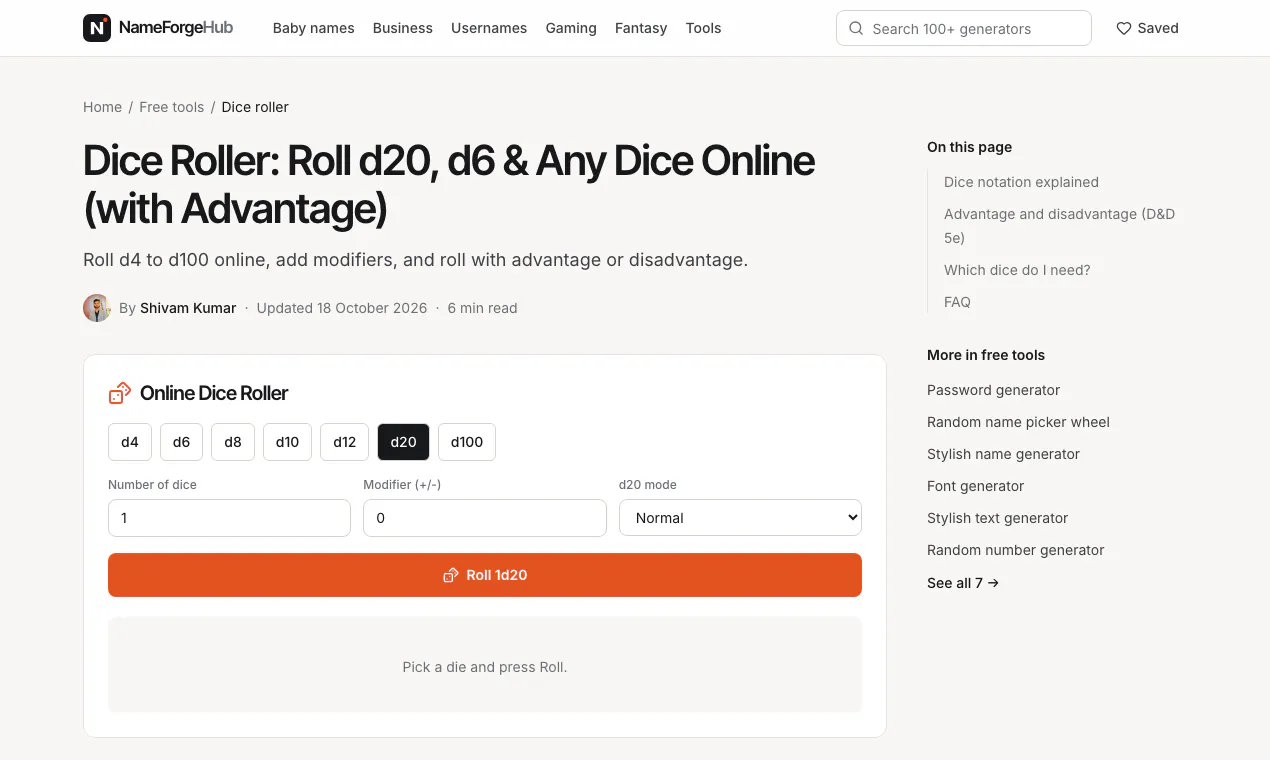1270x760 pixels.
Task: Open Stylish text generator
Action: pyautogui.click(x=997, y=518)
